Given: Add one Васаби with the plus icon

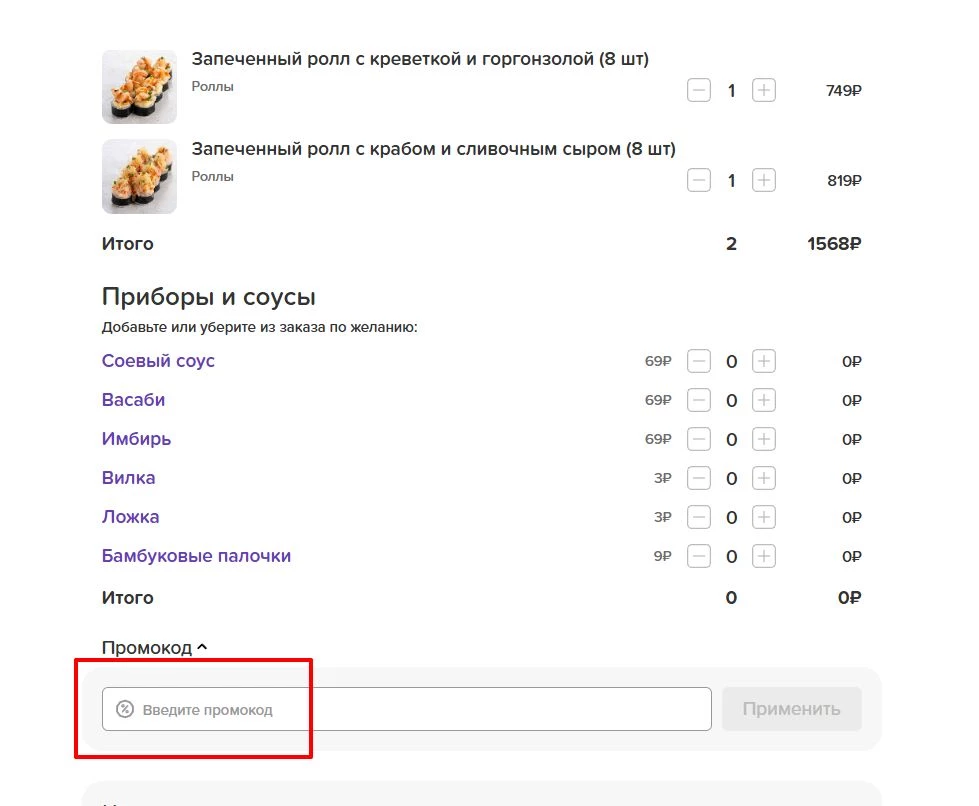Looking at the screenshot, I should (x=763, y=400).
